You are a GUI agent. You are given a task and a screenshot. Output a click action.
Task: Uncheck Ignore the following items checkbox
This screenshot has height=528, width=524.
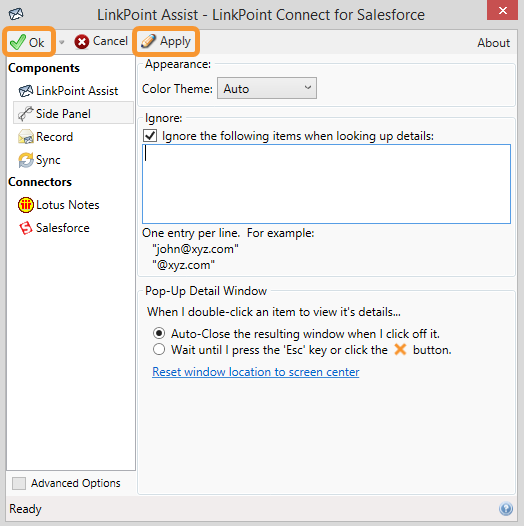150,136
